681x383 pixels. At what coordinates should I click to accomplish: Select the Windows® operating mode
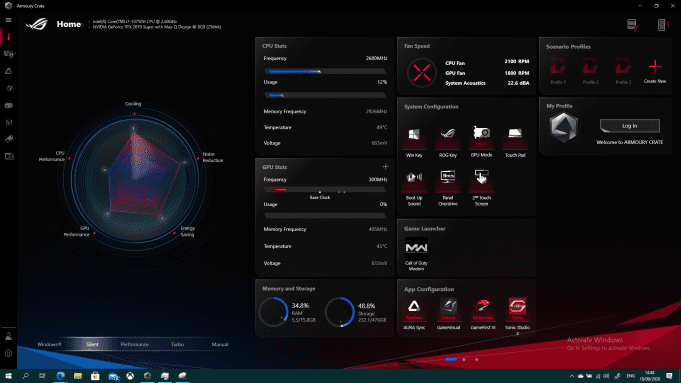[x=49, y=344]
